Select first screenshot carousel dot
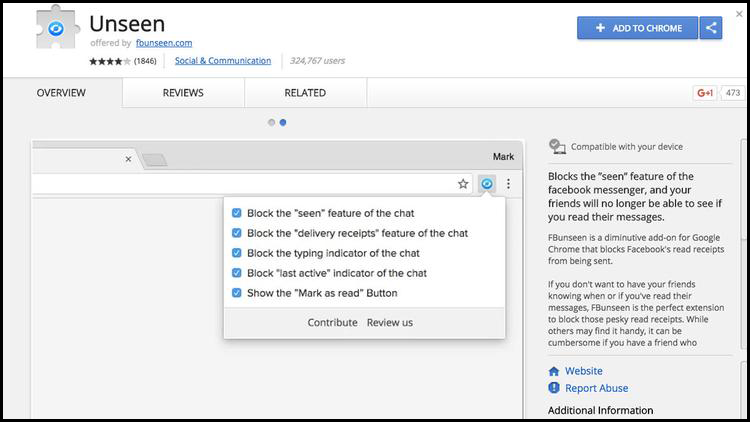The width and height of the screenshot is (750, 422). pos(272,122)
